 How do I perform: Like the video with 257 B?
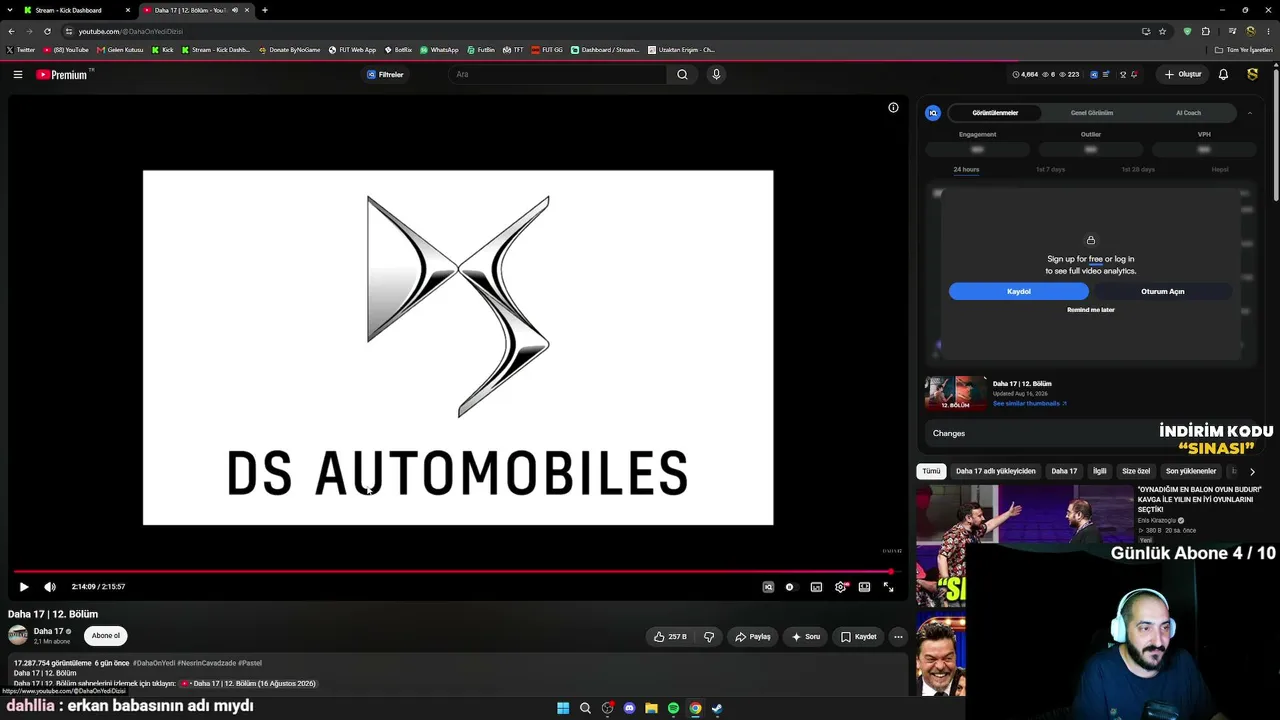pos(670,636)
